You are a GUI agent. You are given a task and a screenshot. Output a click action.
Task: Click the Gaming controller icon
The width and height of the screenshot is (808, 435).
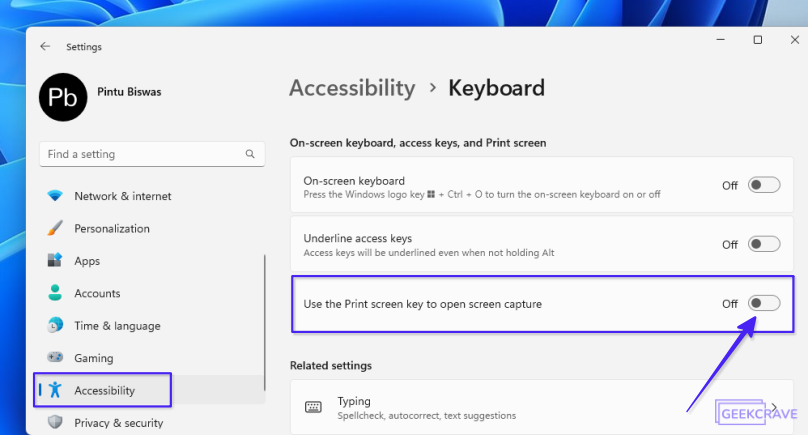[x=55, y=357]
